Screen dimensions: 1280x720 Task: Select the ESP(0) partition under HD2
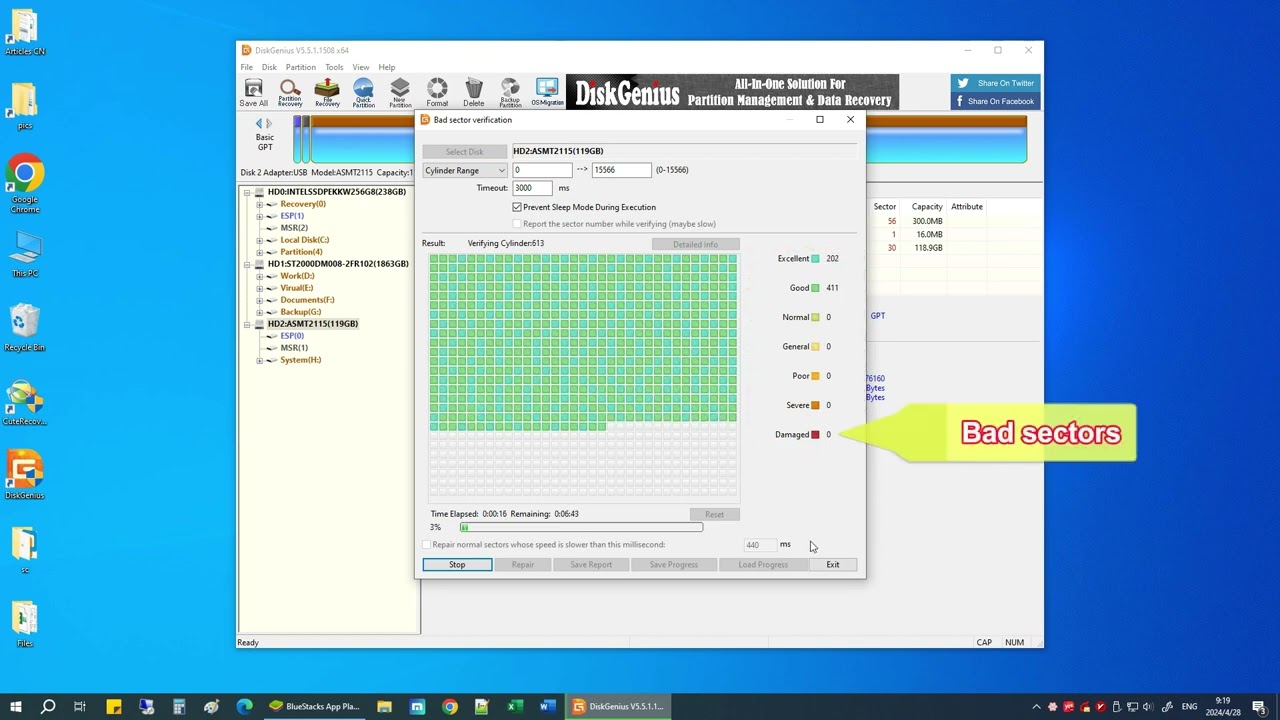point(292,336)
